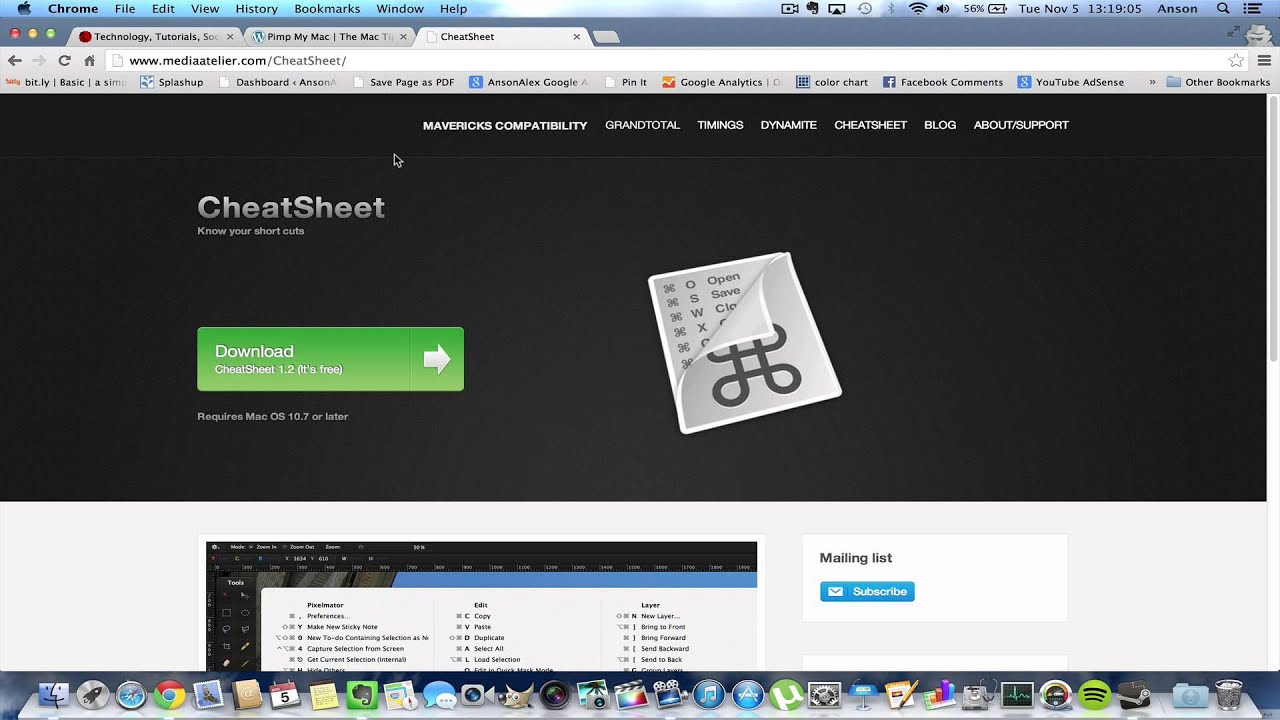Viewport: 1280px width, 720px height.
Task: Open the Anson user menu
Action: pos(1177,9)
